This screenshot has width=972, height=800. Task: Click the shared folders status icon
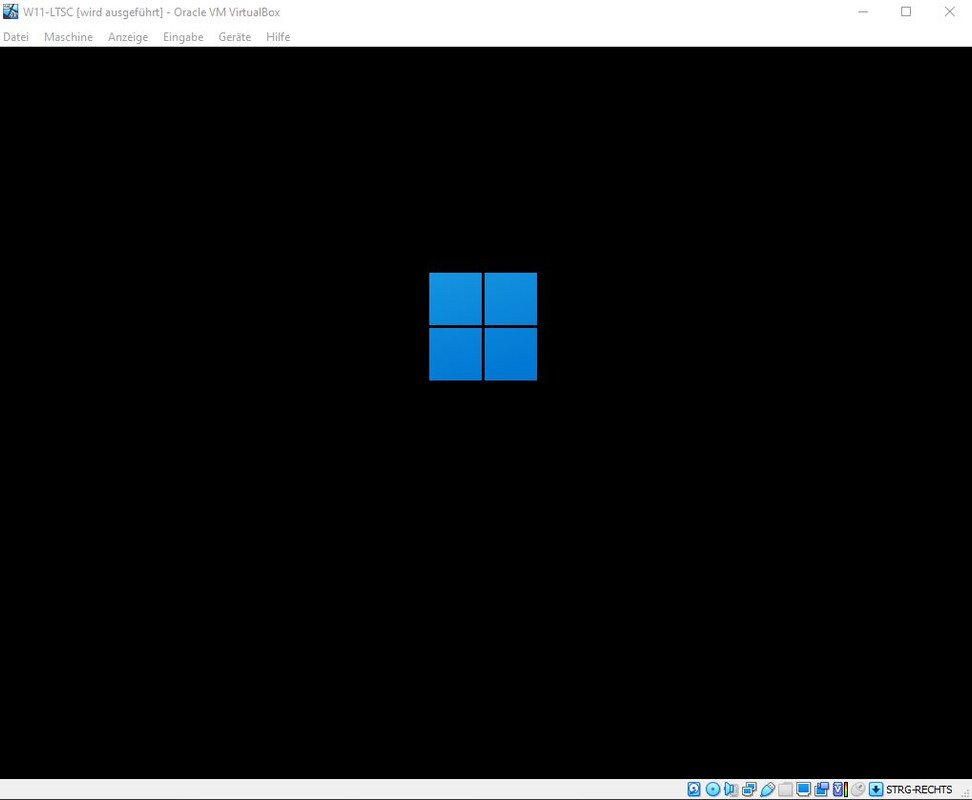pos(785,789)
